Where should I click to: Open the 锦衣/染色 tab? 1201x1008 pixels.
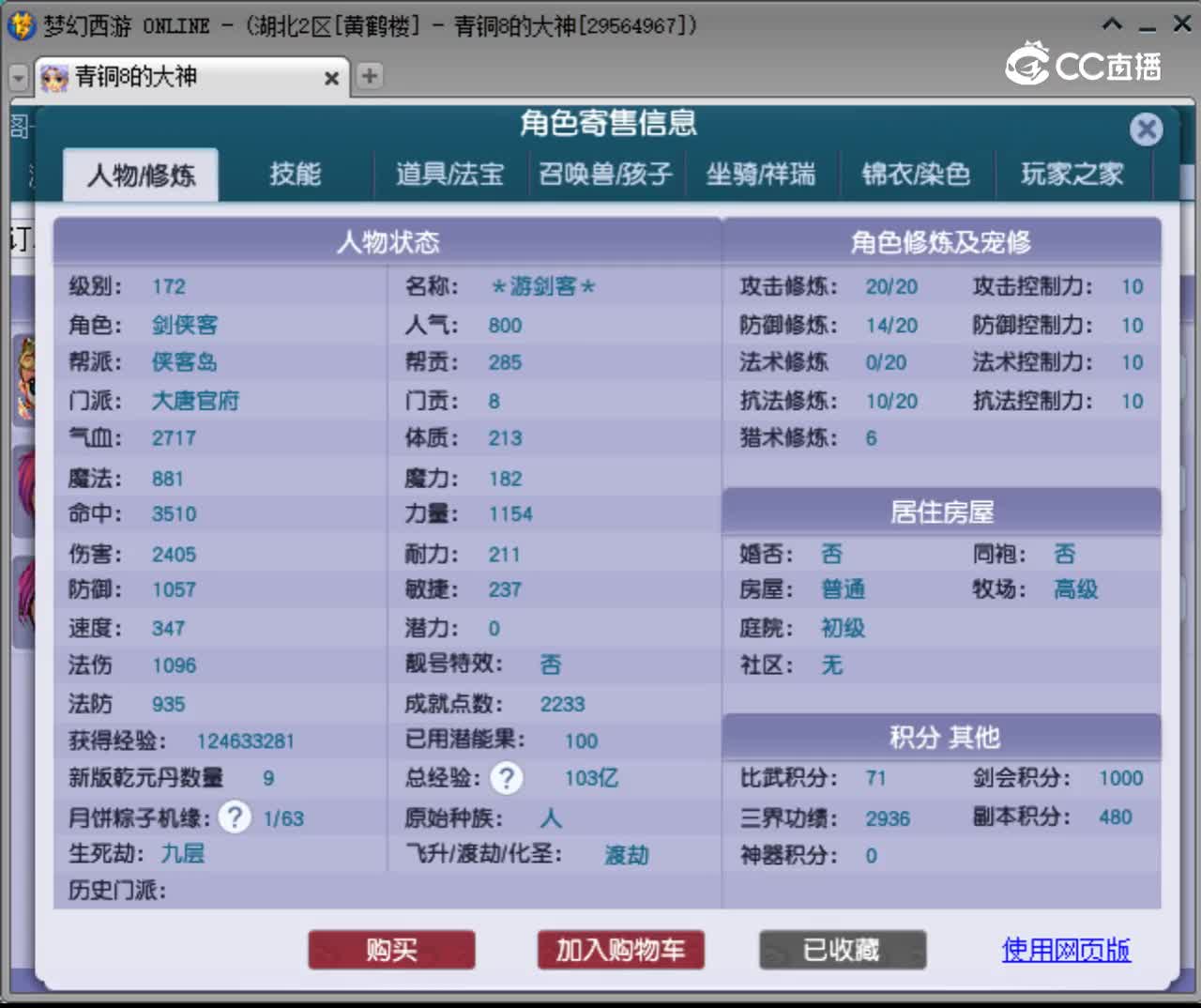(916, 174)
